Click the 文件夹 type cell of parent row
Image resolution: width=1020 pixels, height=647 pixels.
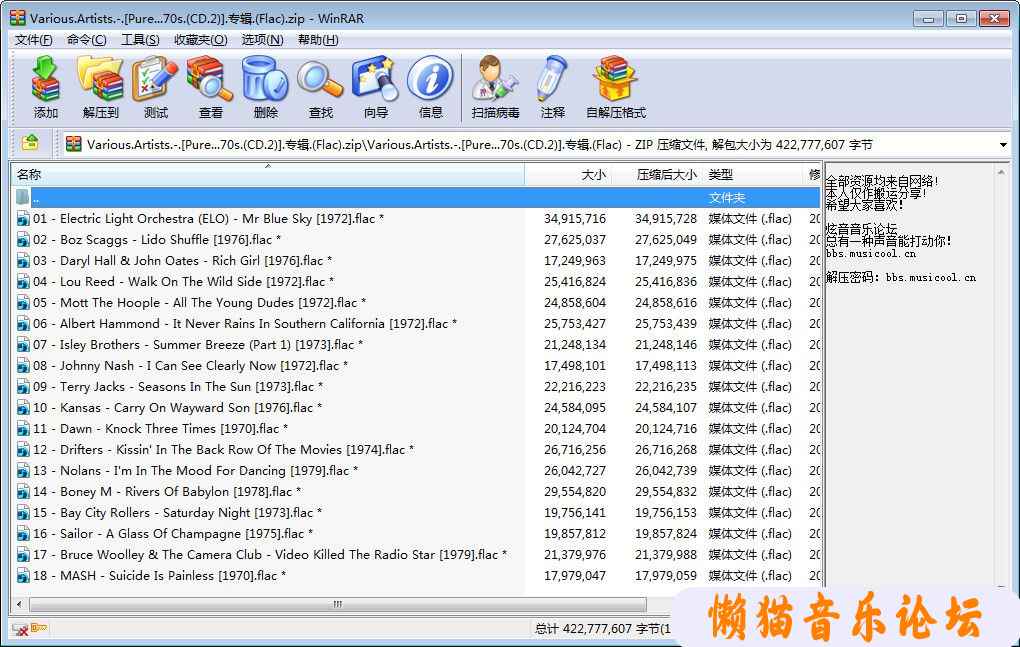727,198
